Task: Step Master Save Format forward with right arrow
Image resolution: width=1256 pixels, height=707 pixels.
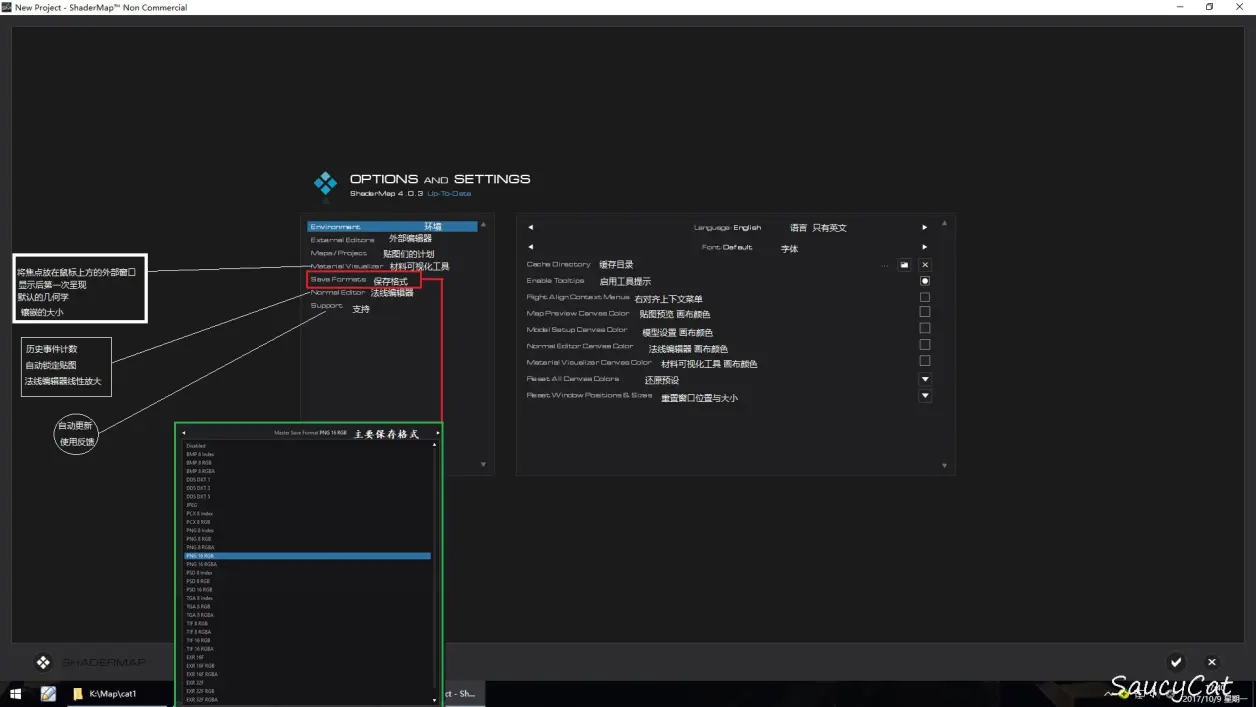Action: coord(438,432)
